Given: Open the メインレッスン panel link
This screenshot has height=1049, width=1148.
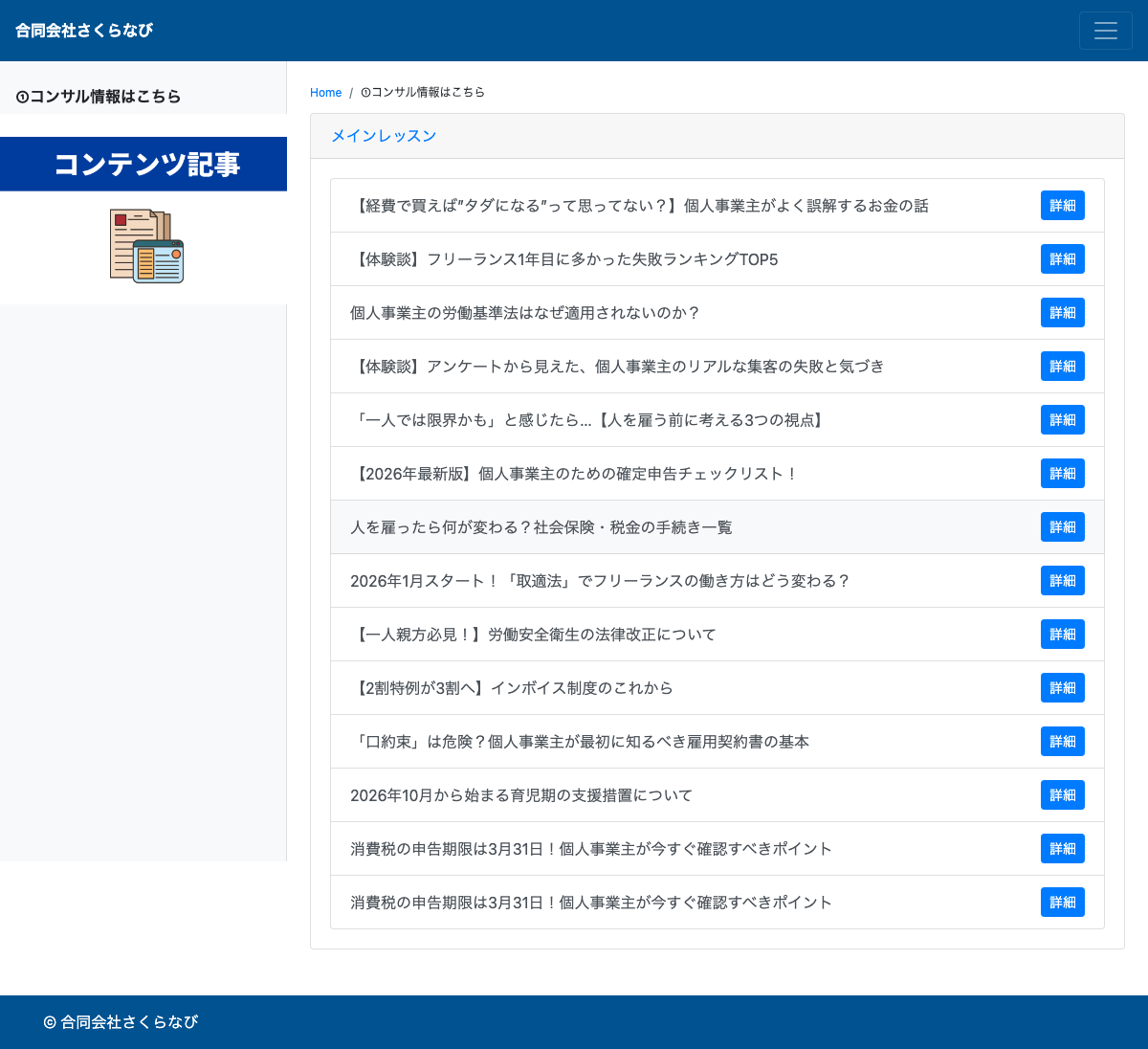Looking at the screenshot, I should coord(384,135).
